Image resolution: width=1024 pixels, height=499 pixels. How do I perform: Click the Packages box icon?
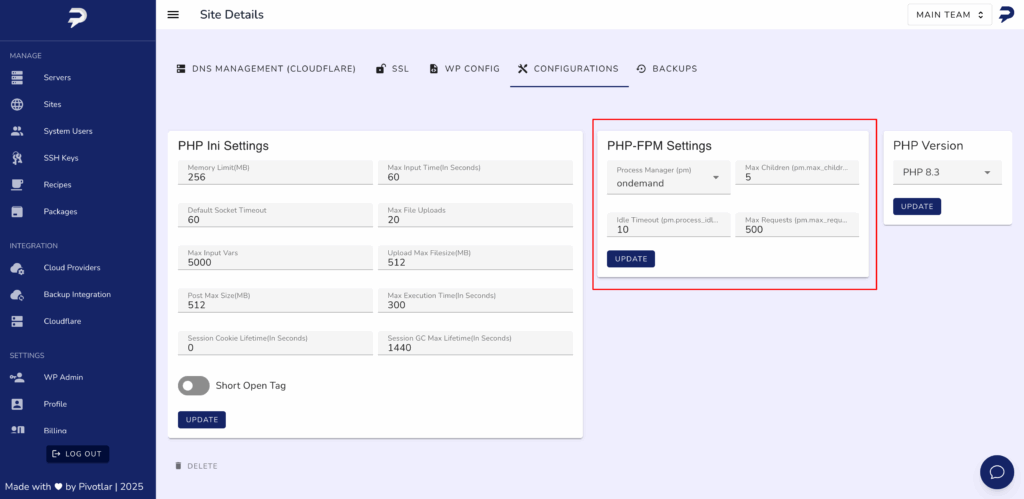(17, 212)
